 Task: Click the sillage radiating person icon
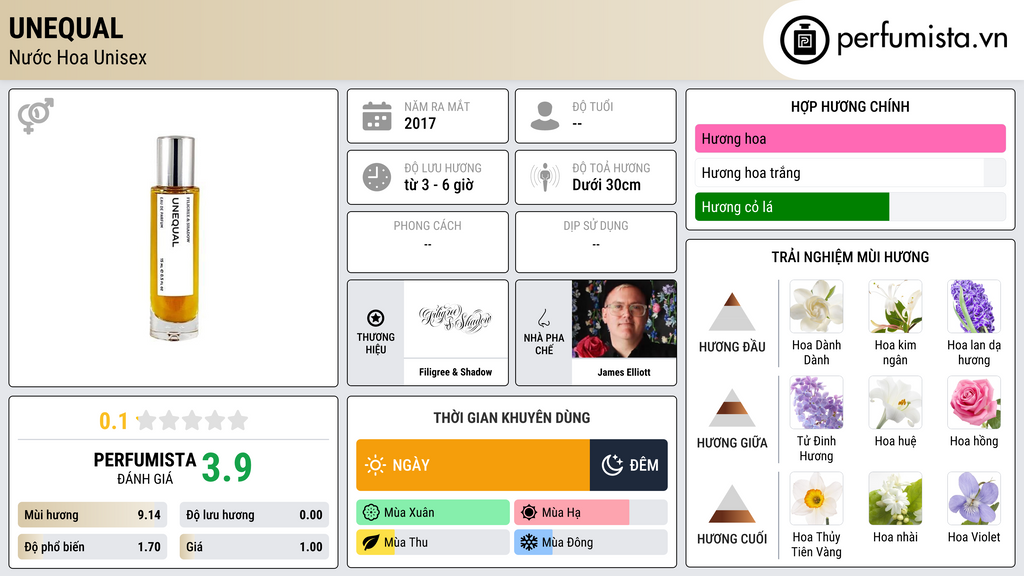click(545, 177)
